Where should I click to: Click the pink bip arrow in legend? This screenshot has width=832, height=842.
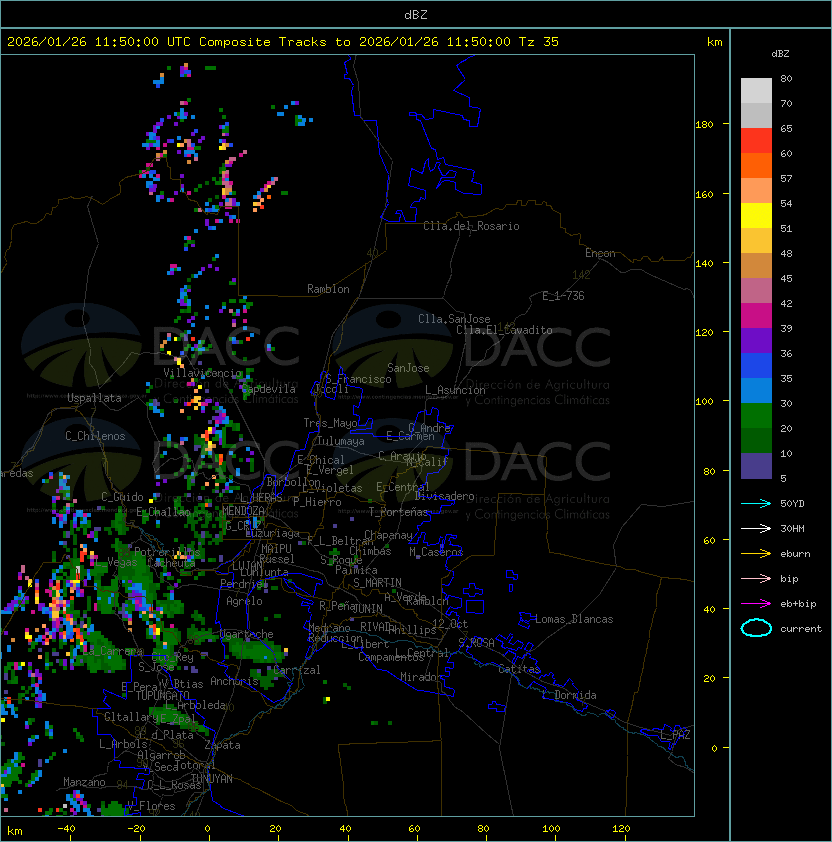click(x=756, y=578)
